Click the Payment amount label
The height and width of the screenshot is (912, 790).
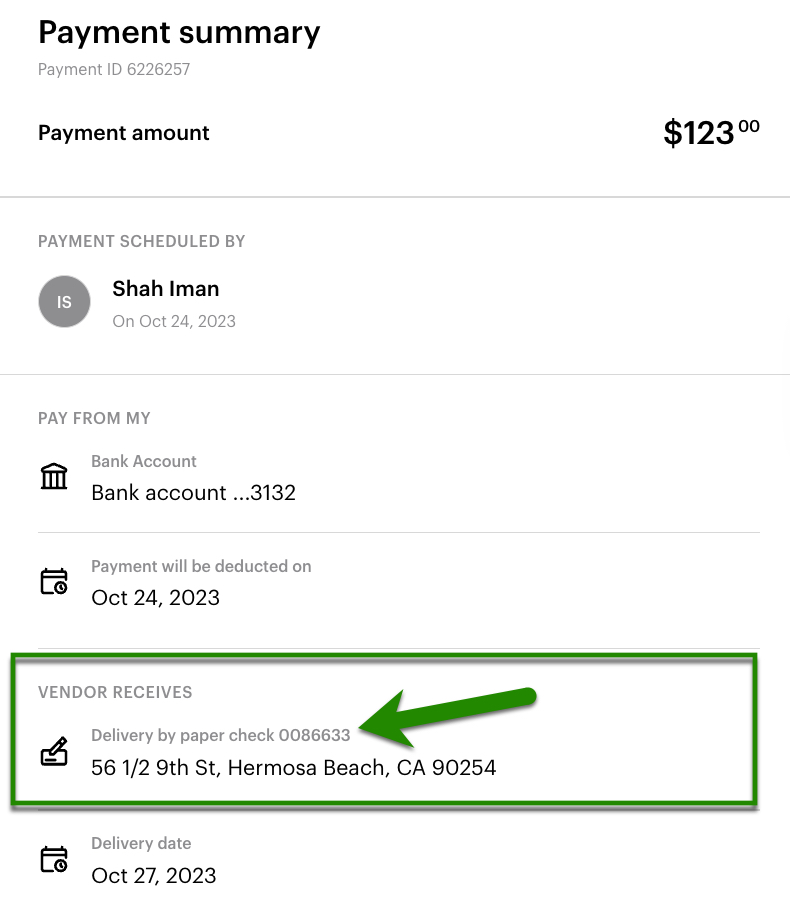[124, 133]
